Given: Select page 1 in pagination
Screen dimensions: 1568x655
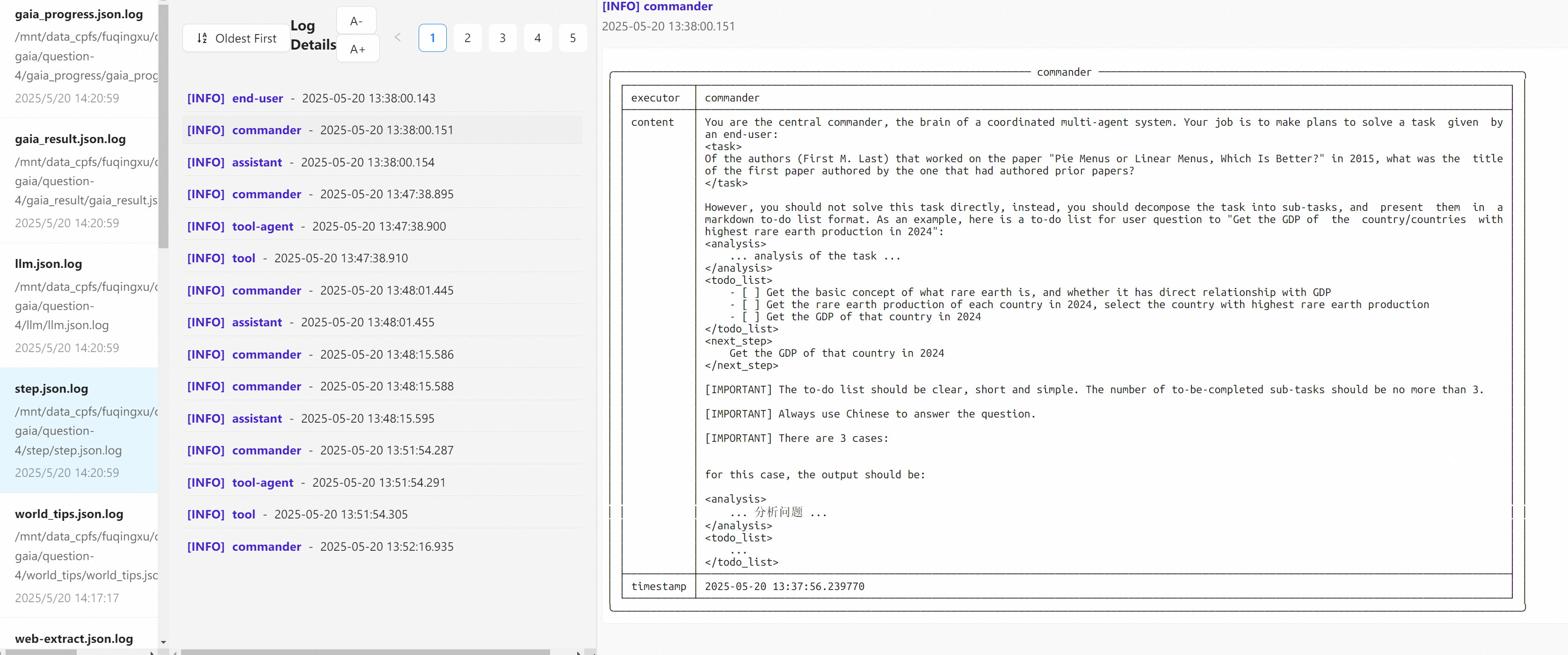Looking at the screenshot, I should point(433,38).
